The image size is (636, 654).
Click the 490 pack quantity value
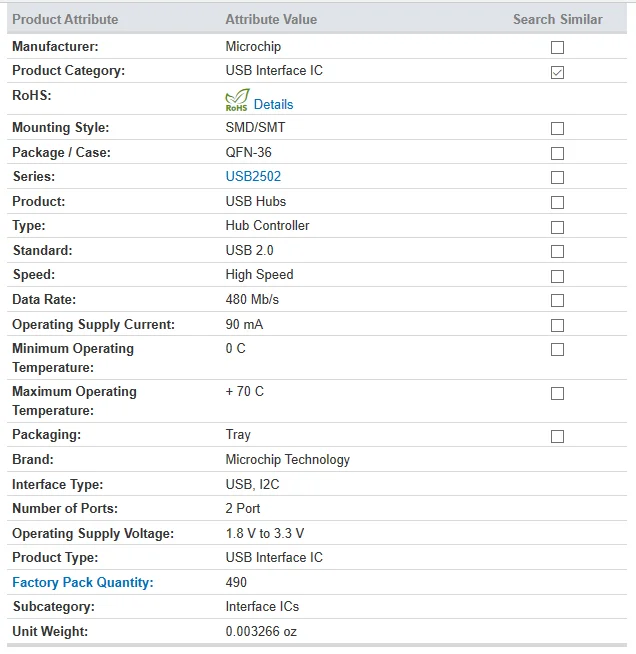(x=236, y=582)
